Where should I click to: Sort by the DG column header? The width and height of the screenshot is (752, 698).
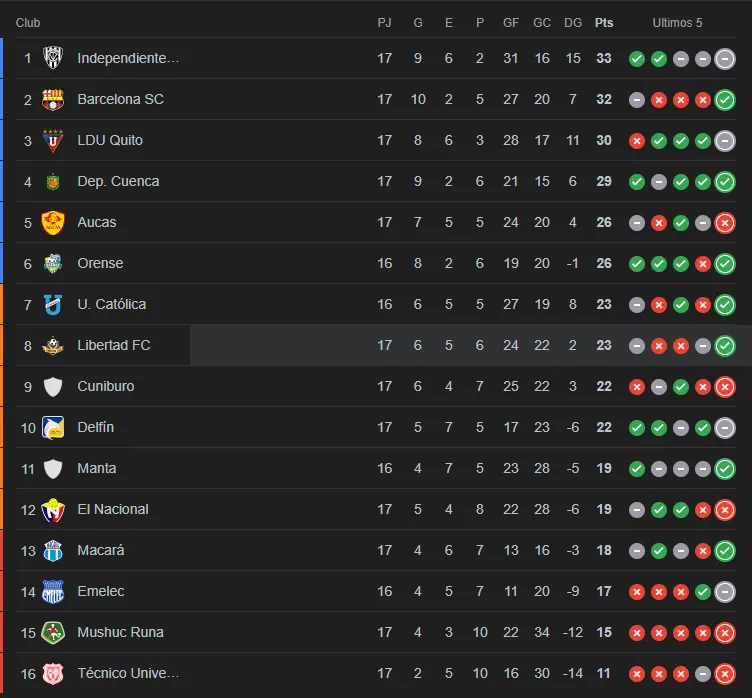(573, 22)
